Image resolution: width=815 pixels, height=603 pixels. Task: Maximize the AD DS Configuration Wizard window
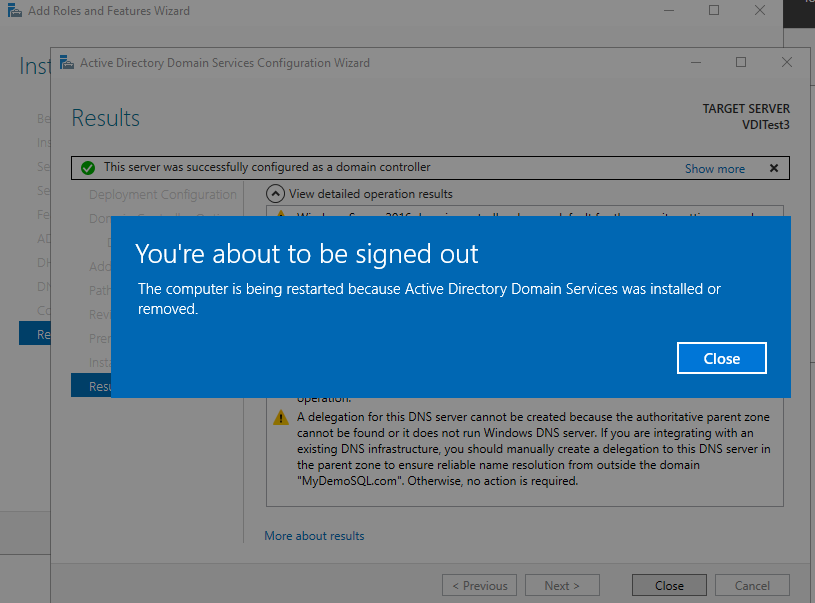click(741, 62)
